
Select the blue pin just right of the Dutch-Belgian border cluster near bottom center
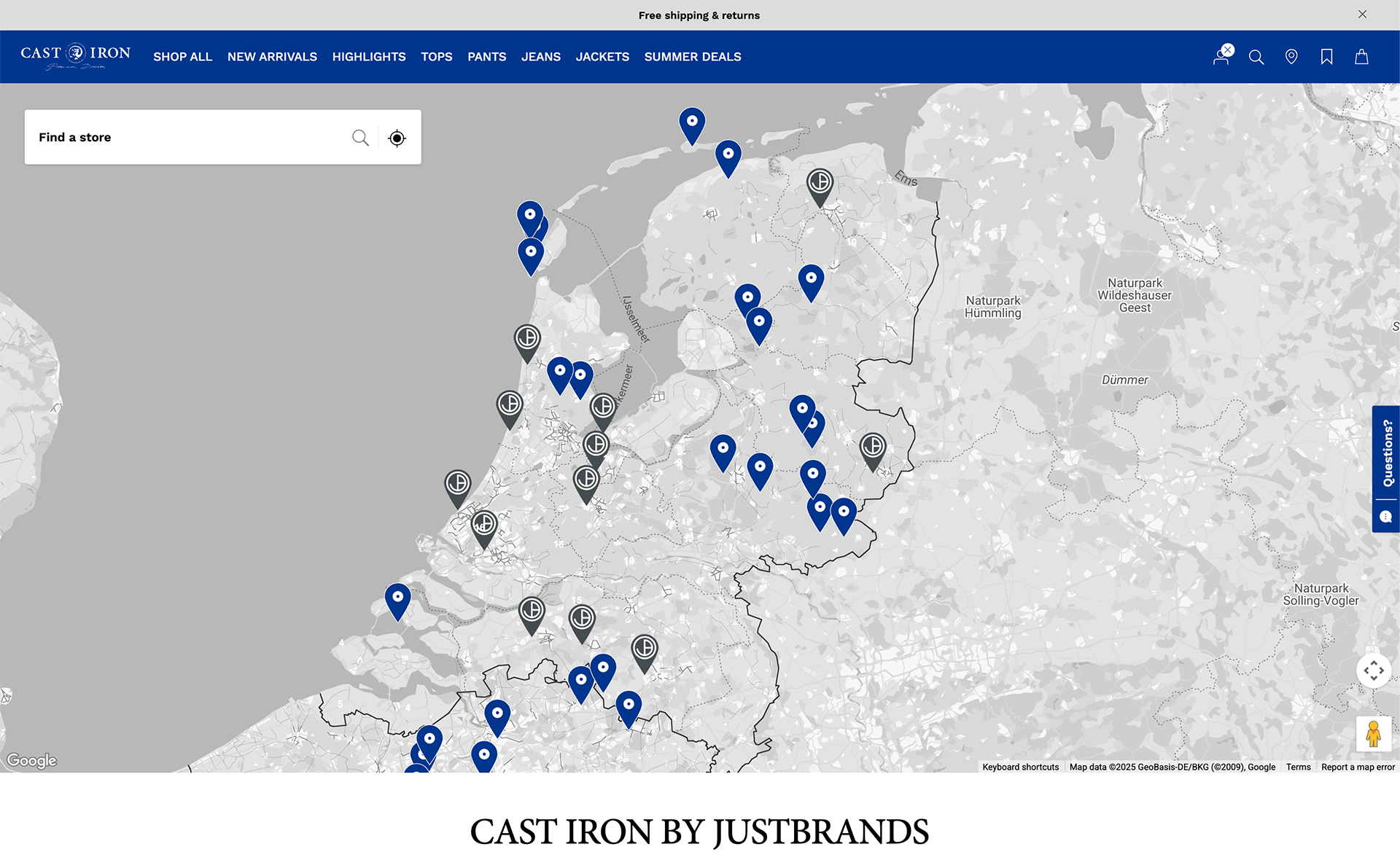coord(629,709)
